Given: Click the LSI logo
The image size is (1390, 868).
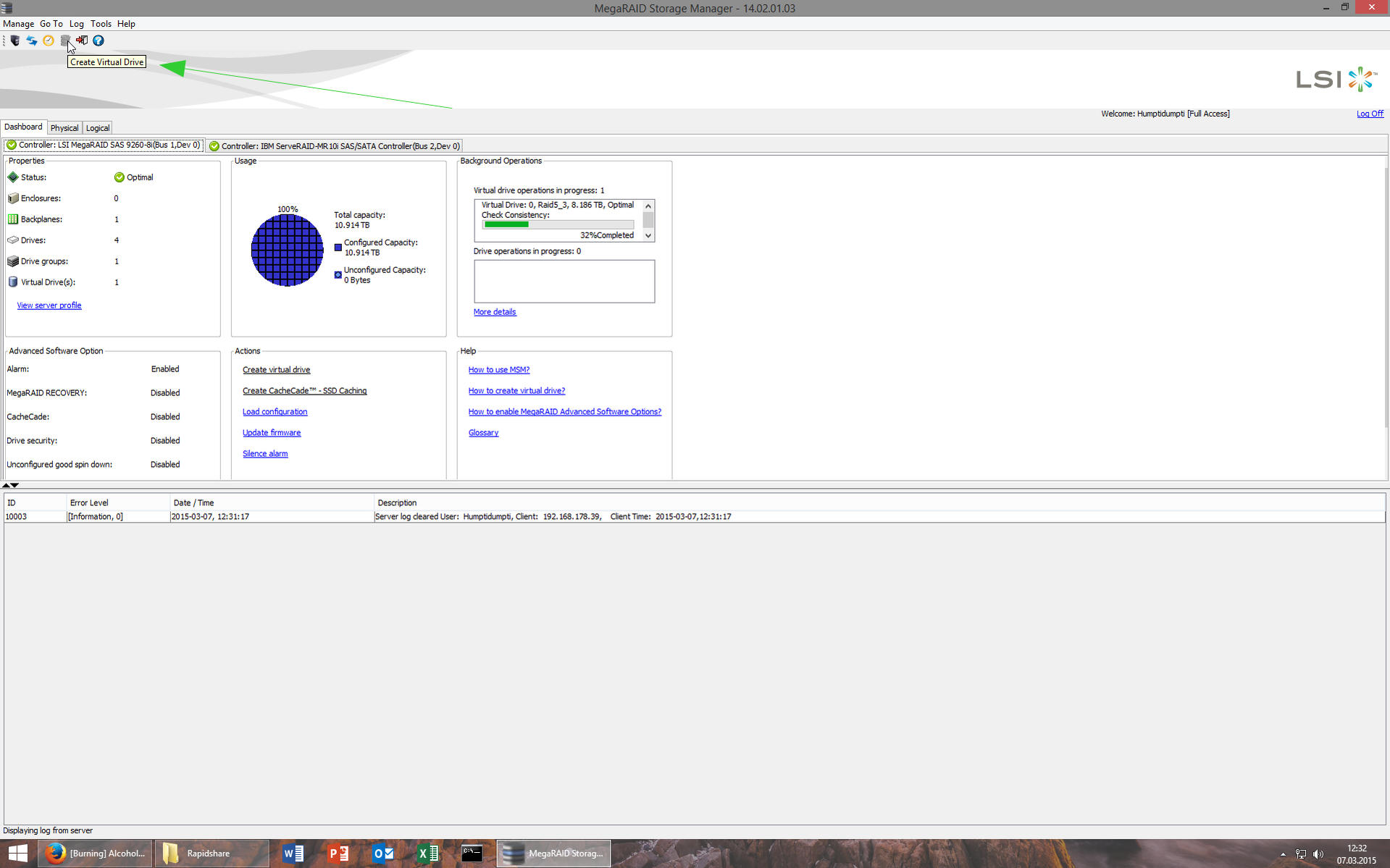Looking at the screenshot, I should [x=1336, y=79].
